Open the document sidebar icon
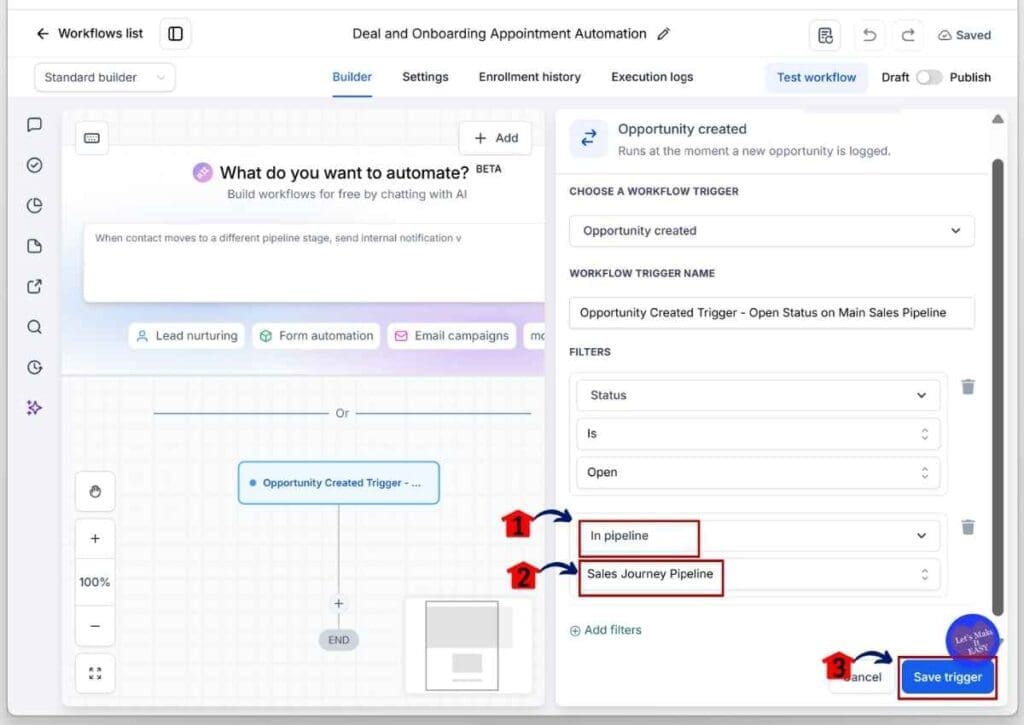Screen dimensions: 1024x725 (x=35, y=246)
